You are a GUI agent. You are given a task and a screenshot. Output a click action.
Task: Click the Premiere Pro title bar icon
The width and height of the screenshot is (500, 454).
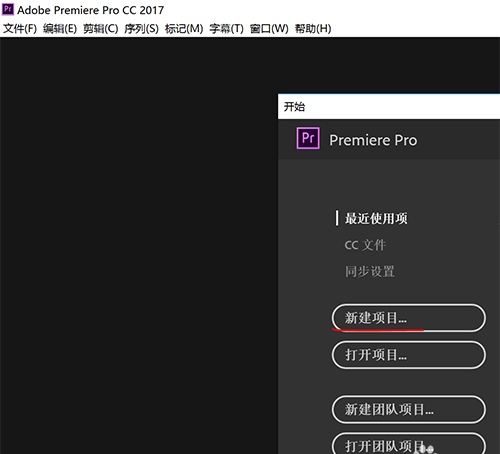tap(8, 9)
